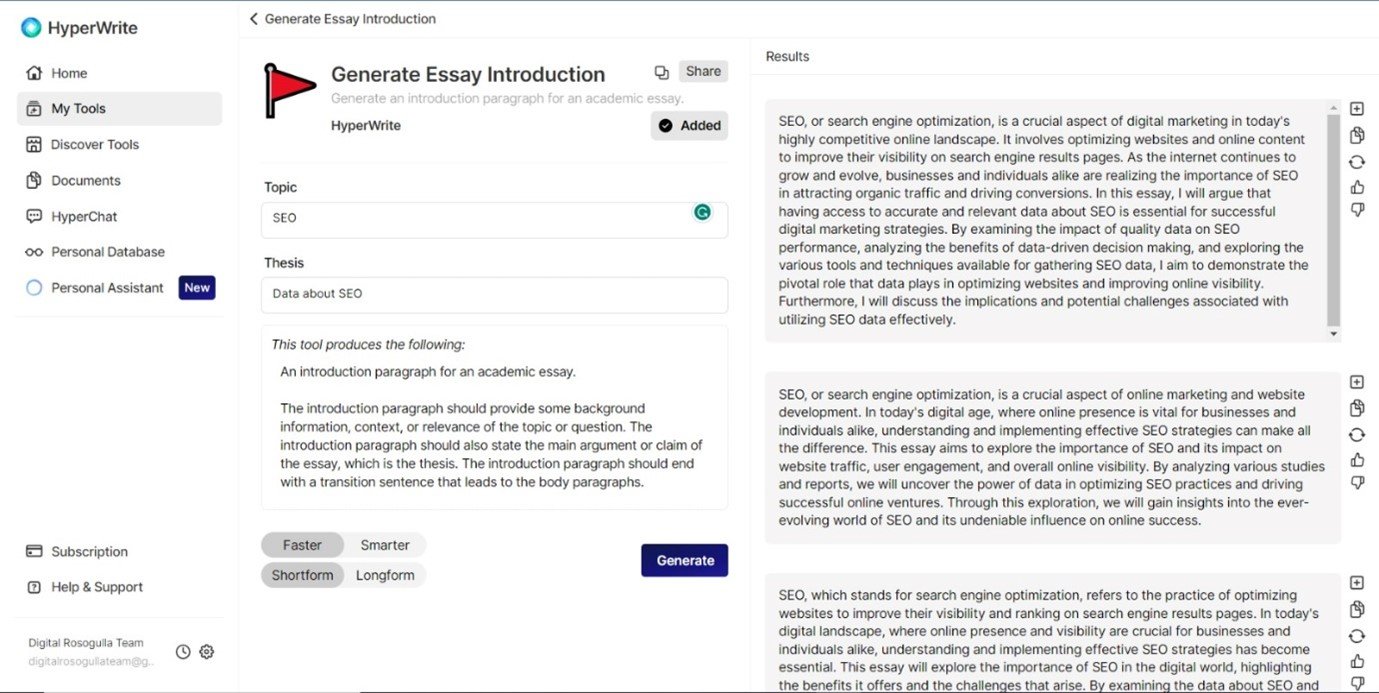Click the Share button
The image size is (1379, 693).
click(704, 71)
